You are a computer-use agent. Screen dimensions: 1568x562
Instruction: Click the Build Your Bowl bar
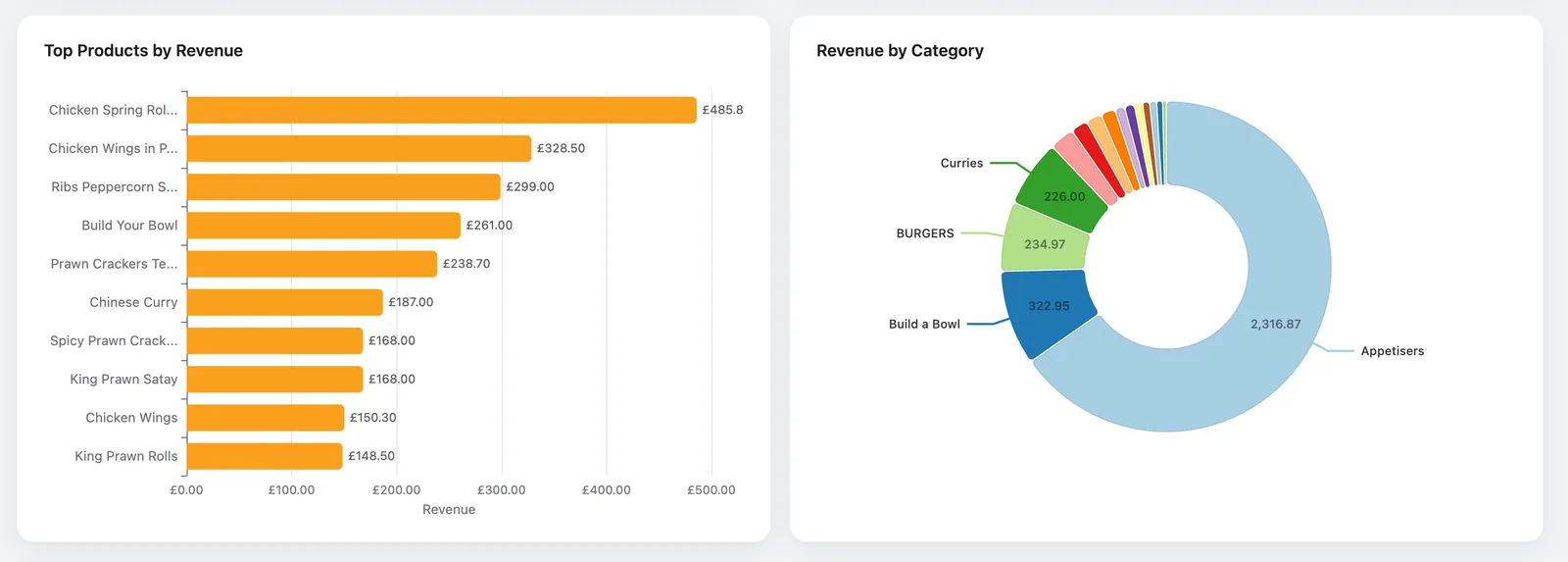(x=323, y=226)
